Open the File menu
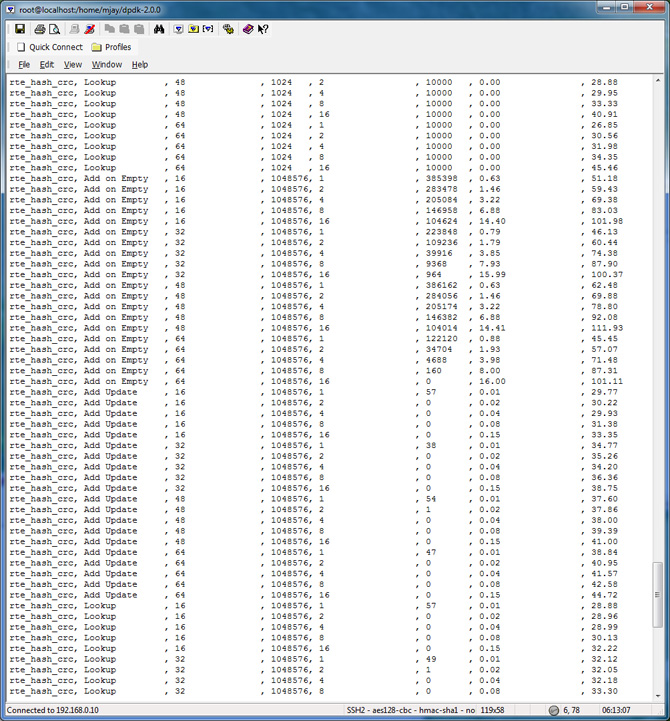The image size is (670, 721). click(24, 64)
